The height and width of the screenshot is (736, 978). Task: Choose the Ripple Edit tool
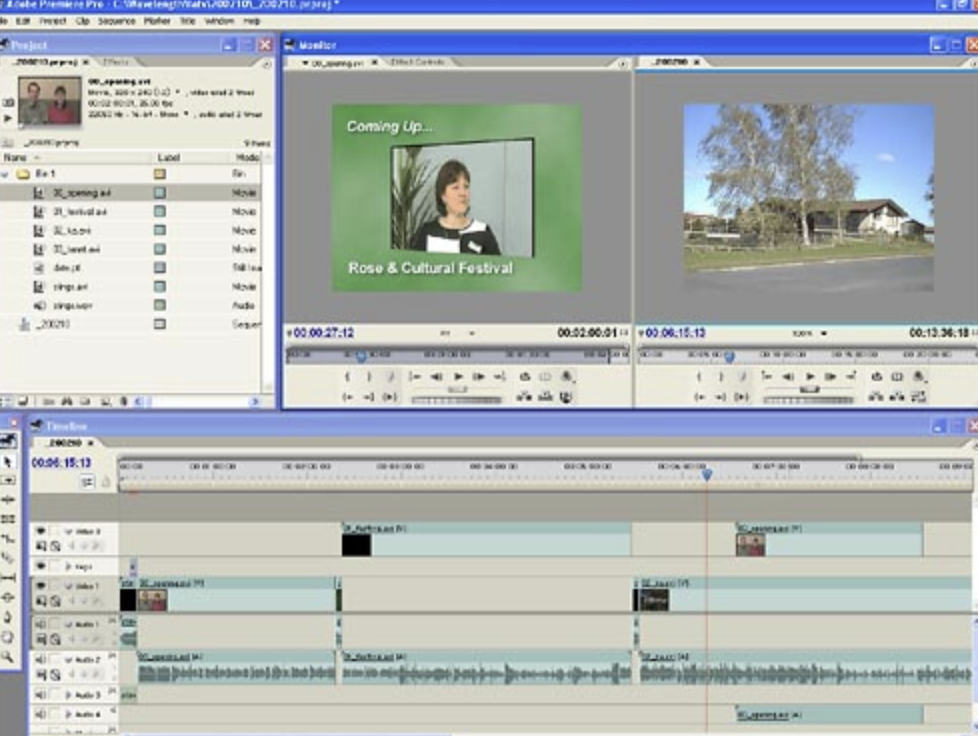9,499
